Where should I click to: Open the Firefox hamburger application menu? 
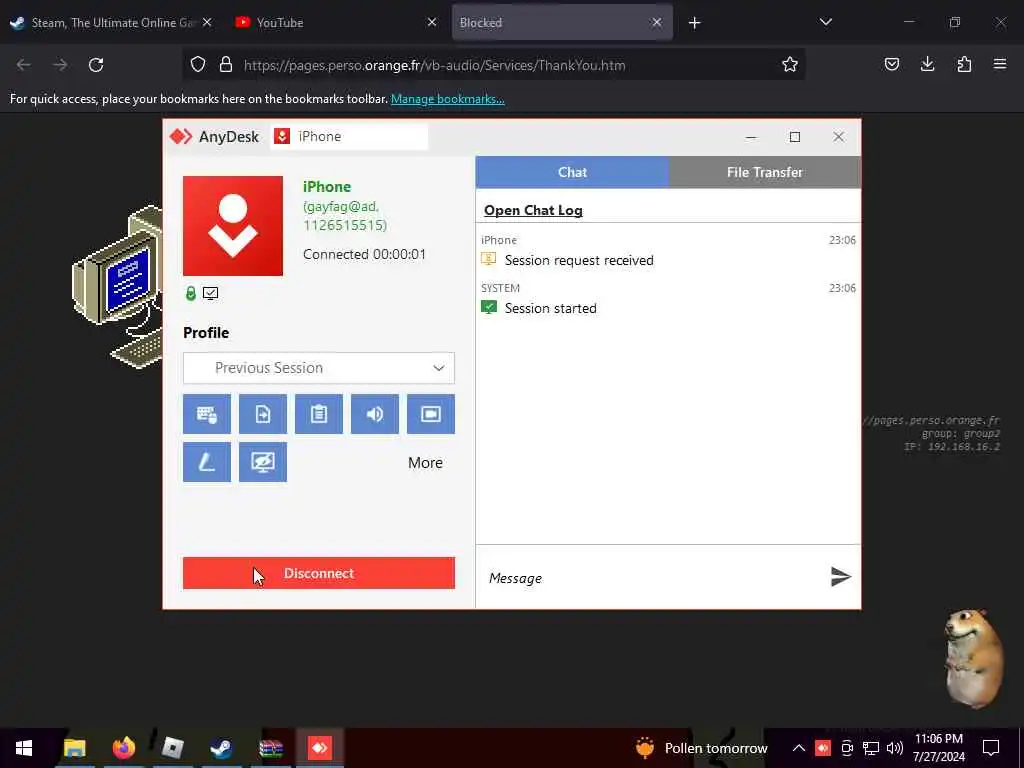click(x=1000, y=64)
